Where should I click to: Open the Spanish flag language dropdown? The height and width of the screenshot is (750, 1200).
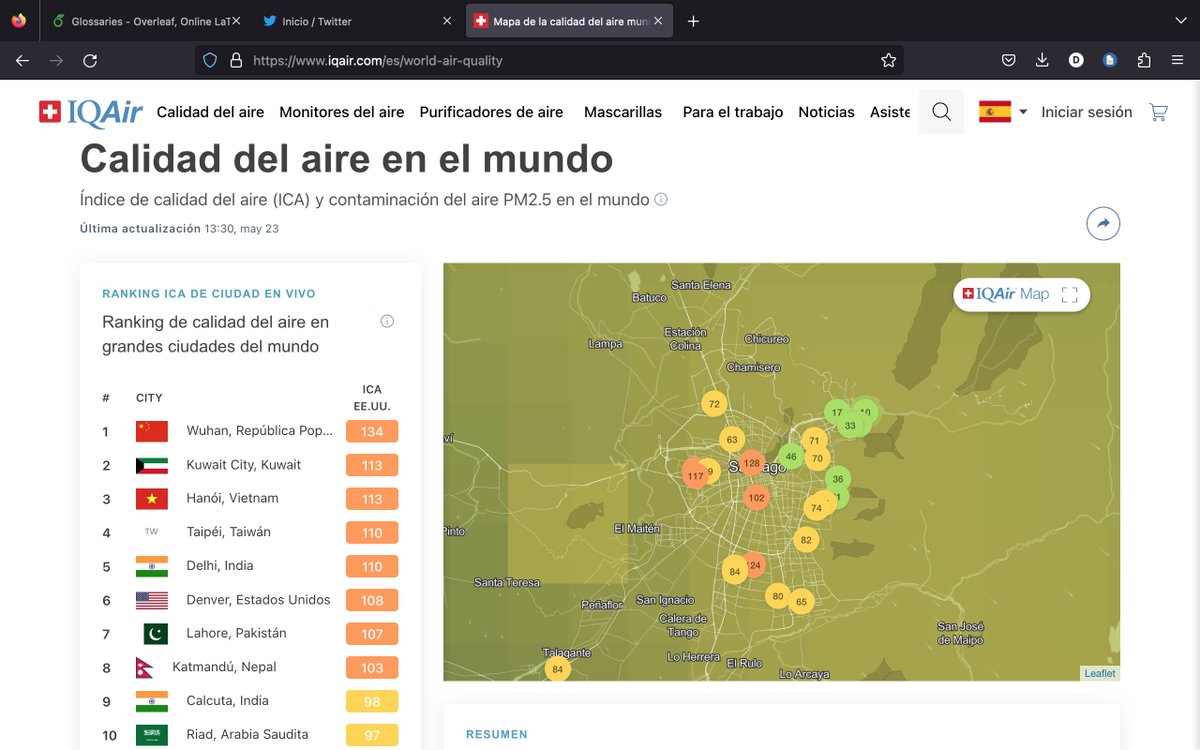1003,112
